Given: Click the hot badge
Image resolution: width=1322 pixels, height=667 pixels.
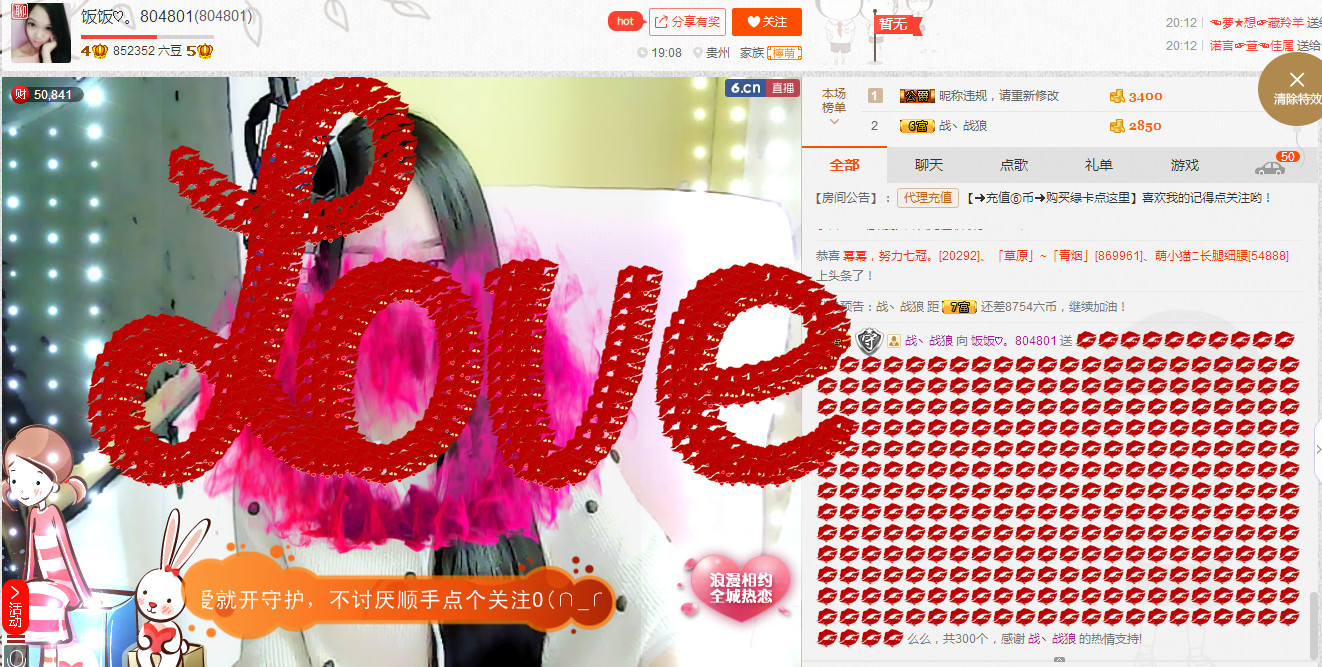Looking at the screenshot, I should [x=625, y=21].
